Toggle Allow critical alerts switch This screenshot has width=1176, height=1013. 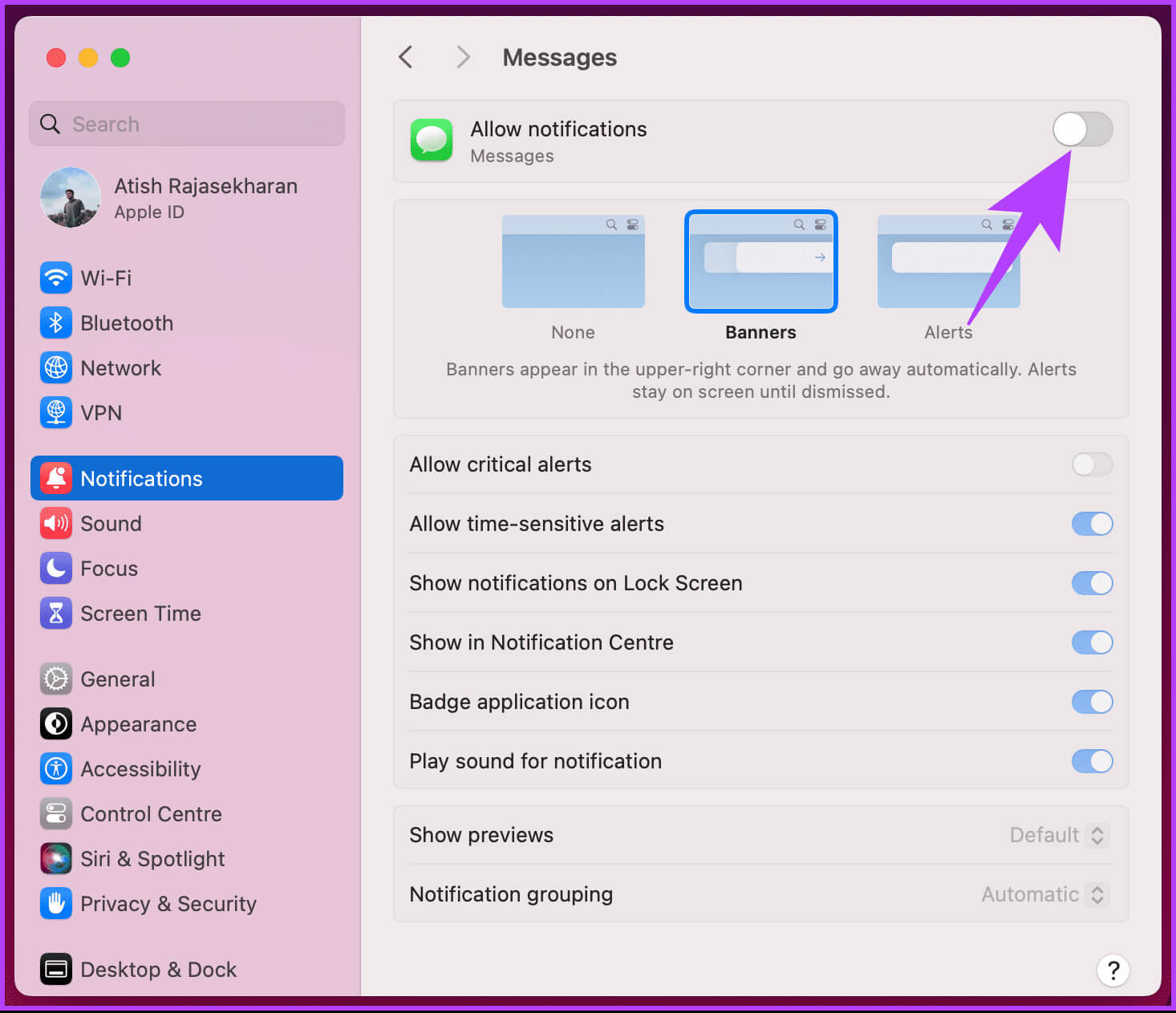pyautogui.click(x=1093, y=464)
